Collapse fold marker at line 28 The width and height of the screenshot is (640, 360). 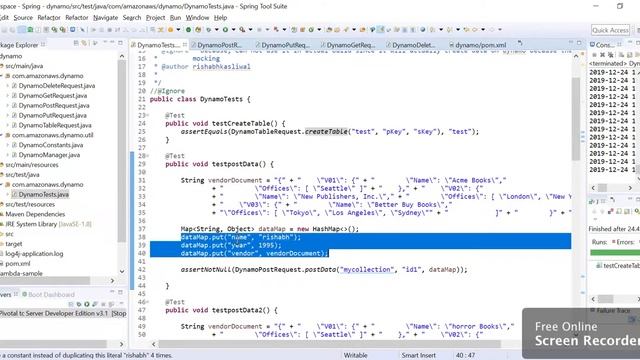click(x=148, y=156)
